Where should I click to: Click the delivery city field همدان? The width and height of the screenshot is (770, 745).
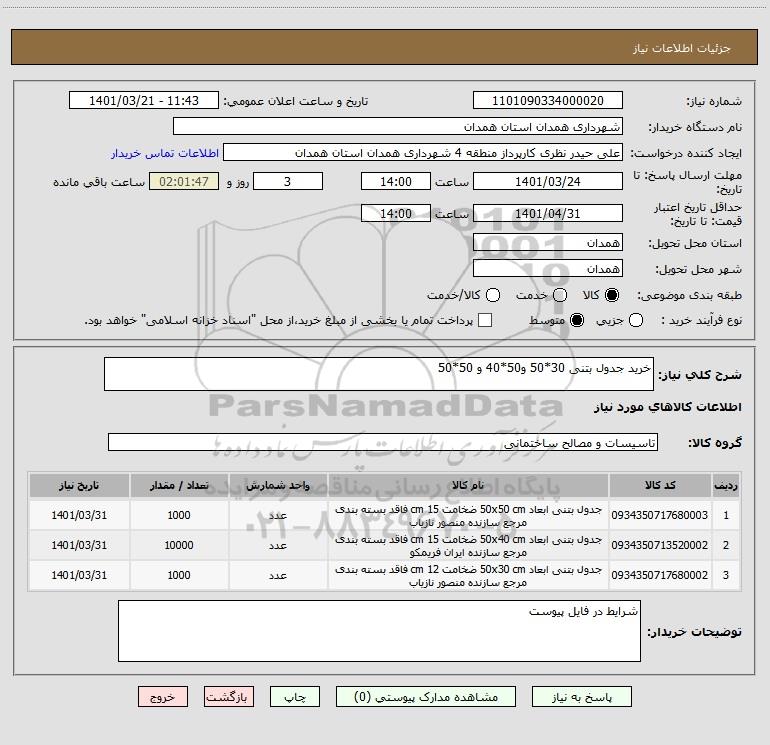click(x=548, y=269)
